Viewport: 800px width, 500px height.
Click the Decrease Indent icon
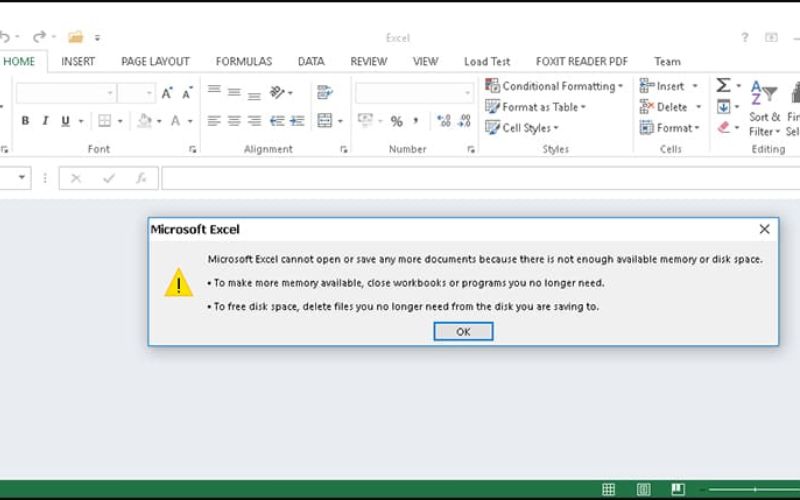[x=277, y=121]
